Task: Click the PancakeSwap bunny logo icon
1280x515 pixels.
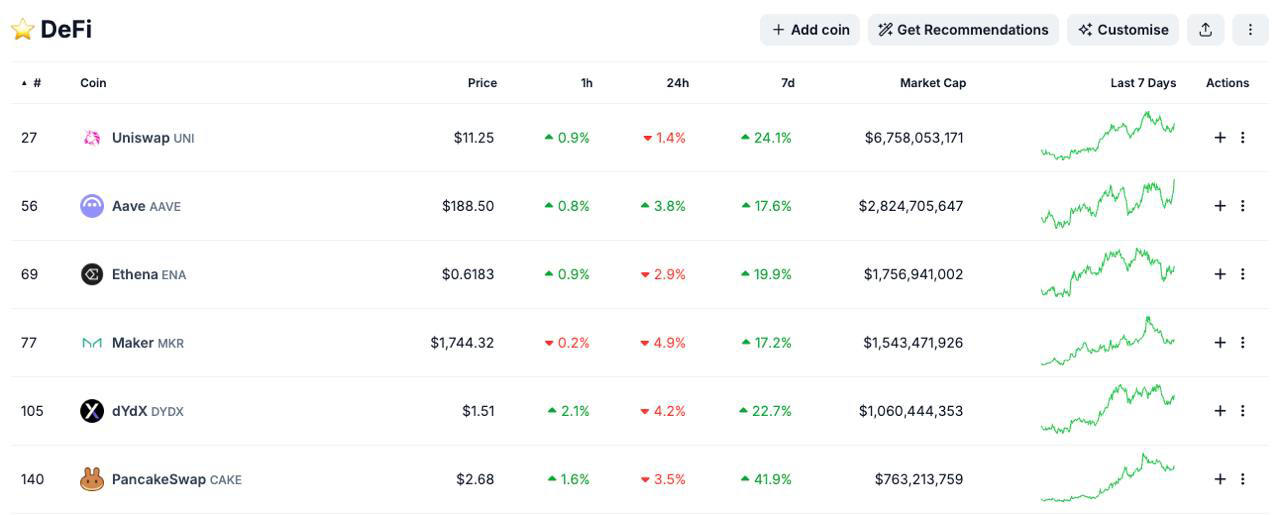Action: point(92,479)
